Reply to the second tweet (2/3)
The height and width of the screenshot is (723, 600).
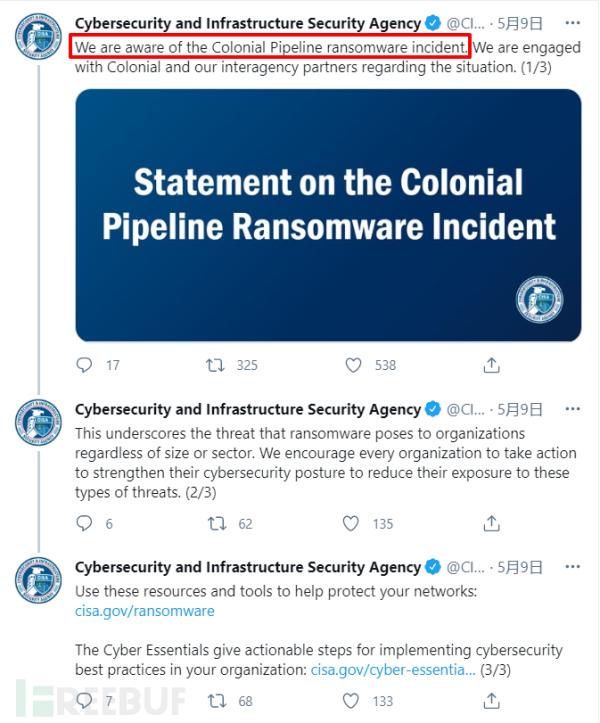click(85, 523)
